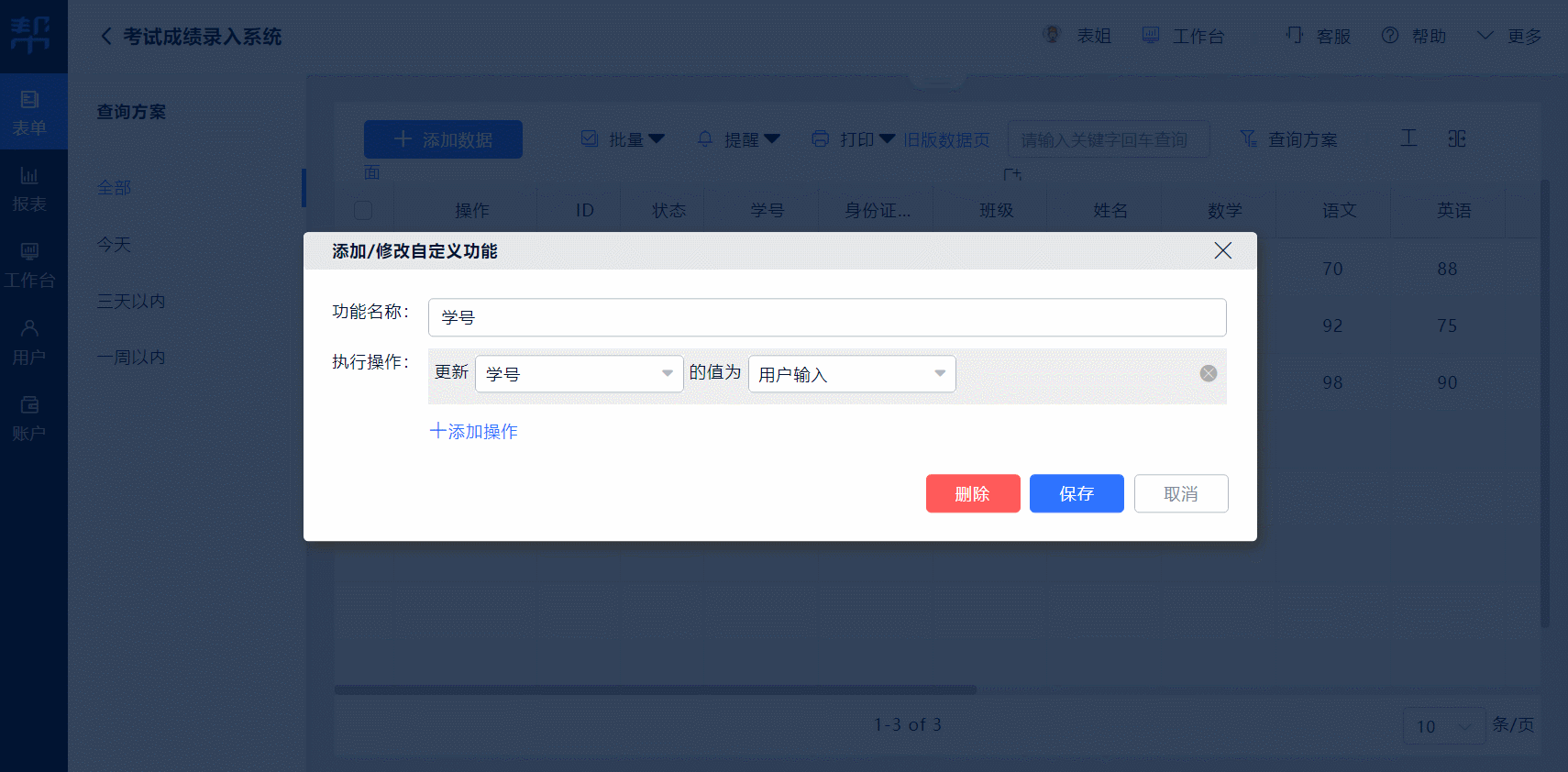Click the 保存 button
Image resolution: width=1568 pixels, height=772 pixels.
[1077, 493]
